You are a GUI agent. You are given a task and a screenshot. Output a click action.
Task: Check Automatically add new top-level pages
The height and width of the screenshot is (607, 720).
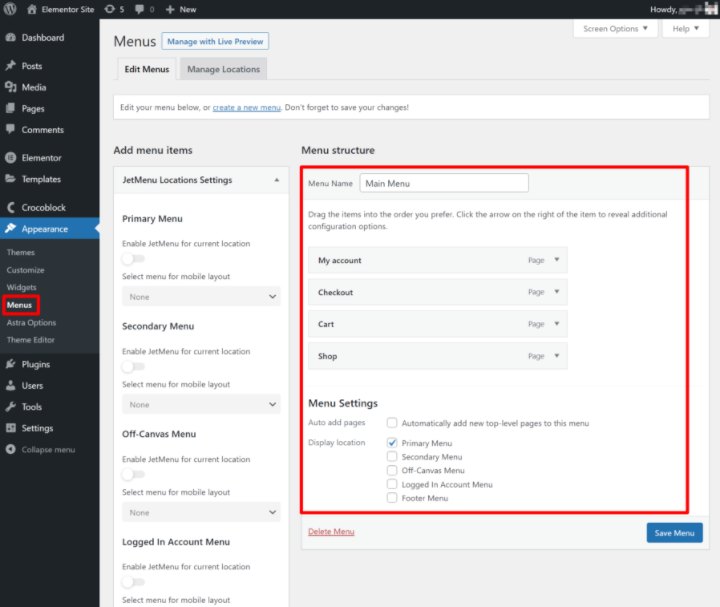pyautogui.click(x=393, y=423)
